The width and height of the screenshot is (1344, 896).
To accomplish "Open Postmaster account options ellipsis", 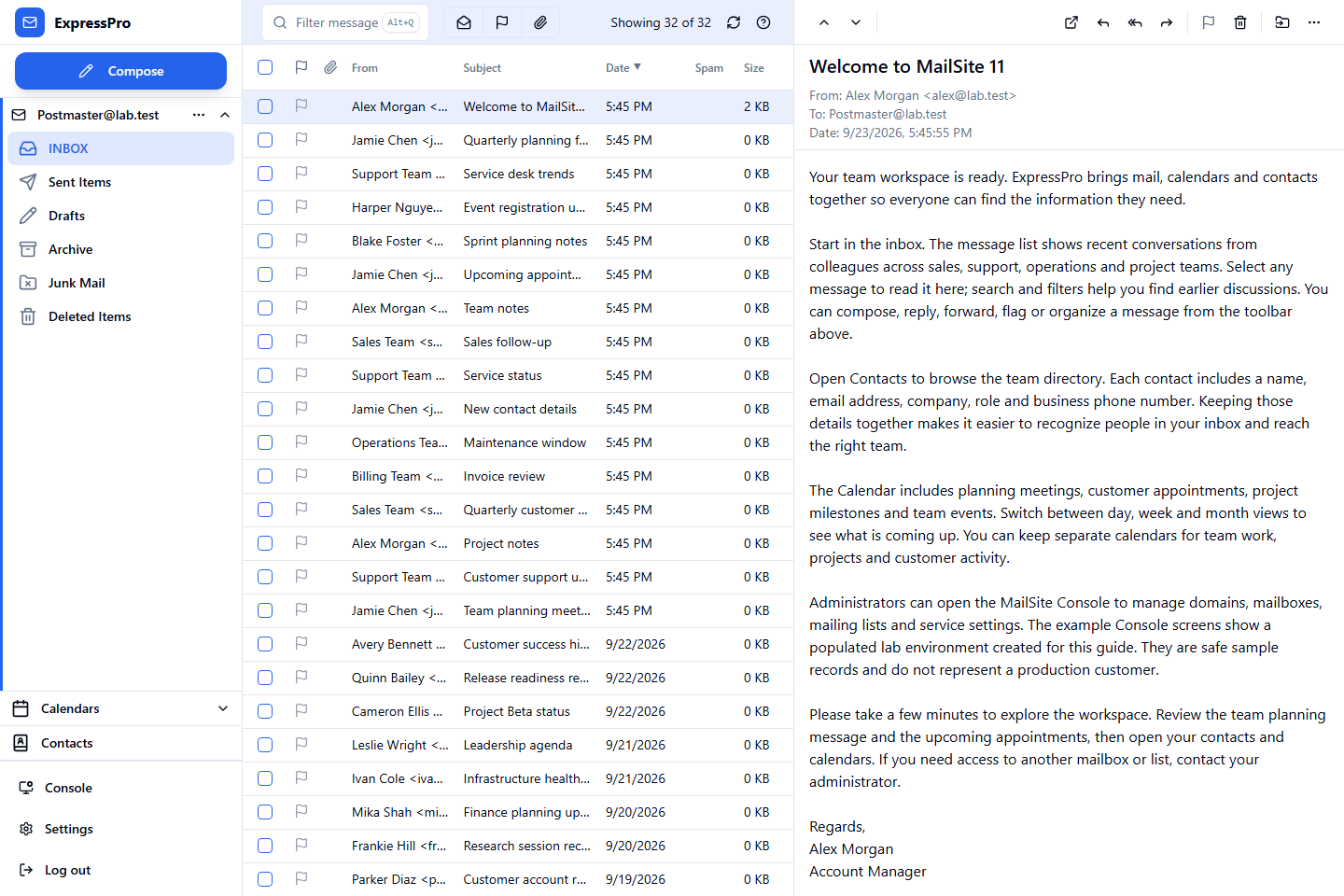I will tap(199, 115).
